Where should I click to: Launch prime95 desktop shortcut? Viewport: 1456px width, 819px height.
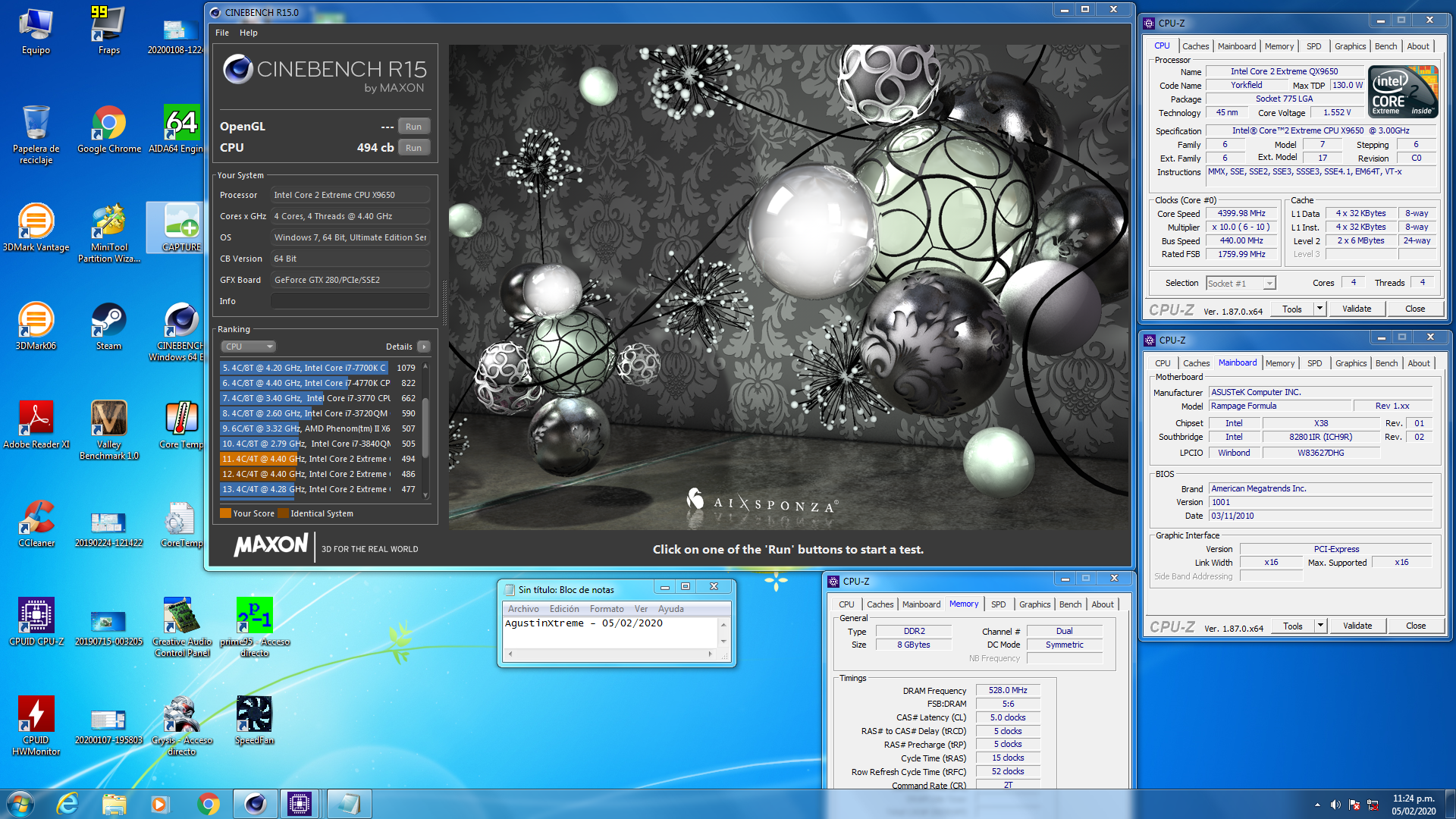(x=254, y=628)
